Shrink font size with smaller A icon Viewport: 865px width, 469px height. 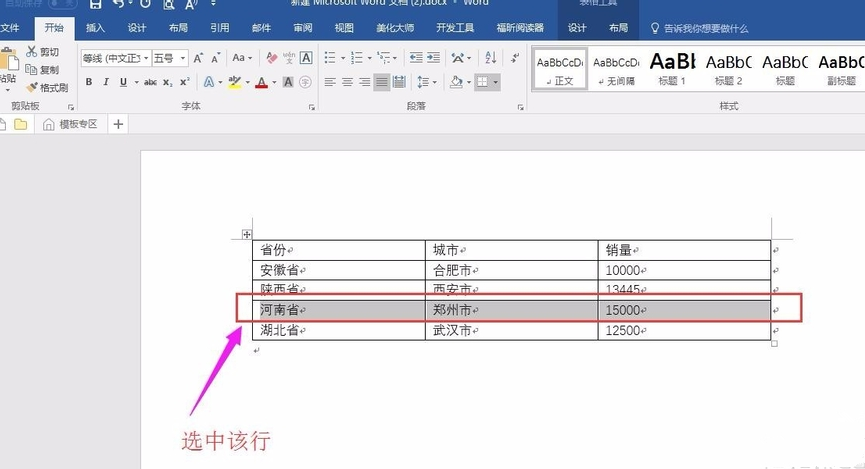pos(215,58)
